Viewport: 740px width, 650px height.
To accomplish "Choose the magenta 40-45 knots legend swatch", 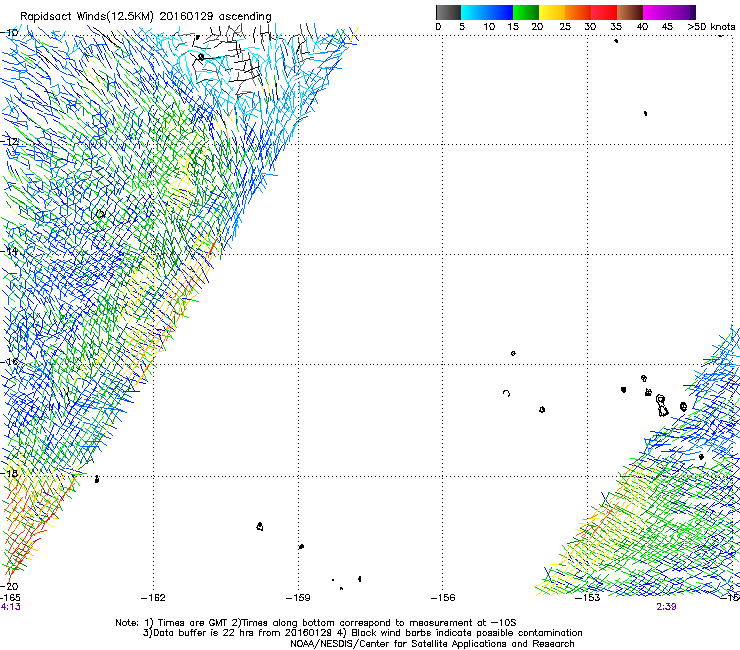I will [656, 12].
